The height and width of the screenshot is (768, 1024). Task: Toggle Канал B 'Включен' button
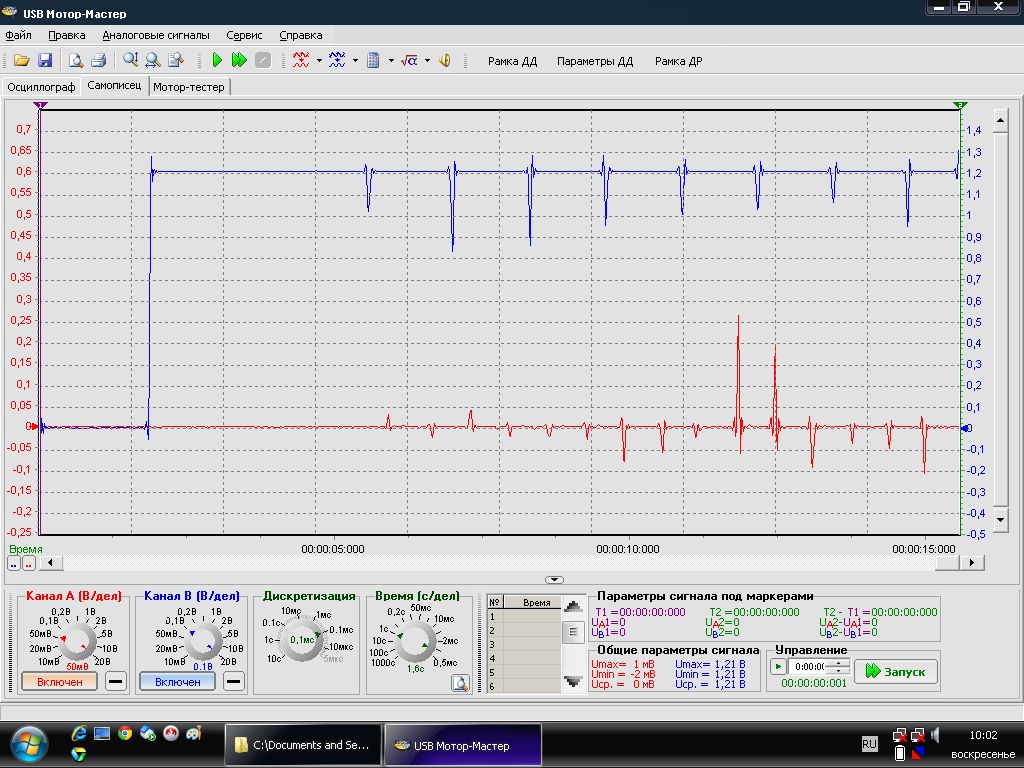click(178, 682)
